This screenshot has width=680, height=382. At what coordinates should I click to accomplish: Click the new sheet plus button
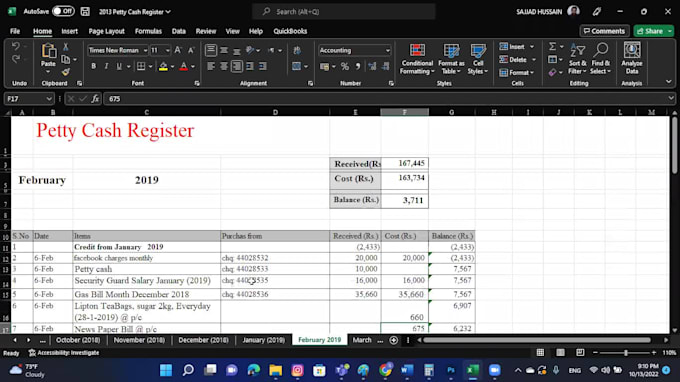point(393,340)
